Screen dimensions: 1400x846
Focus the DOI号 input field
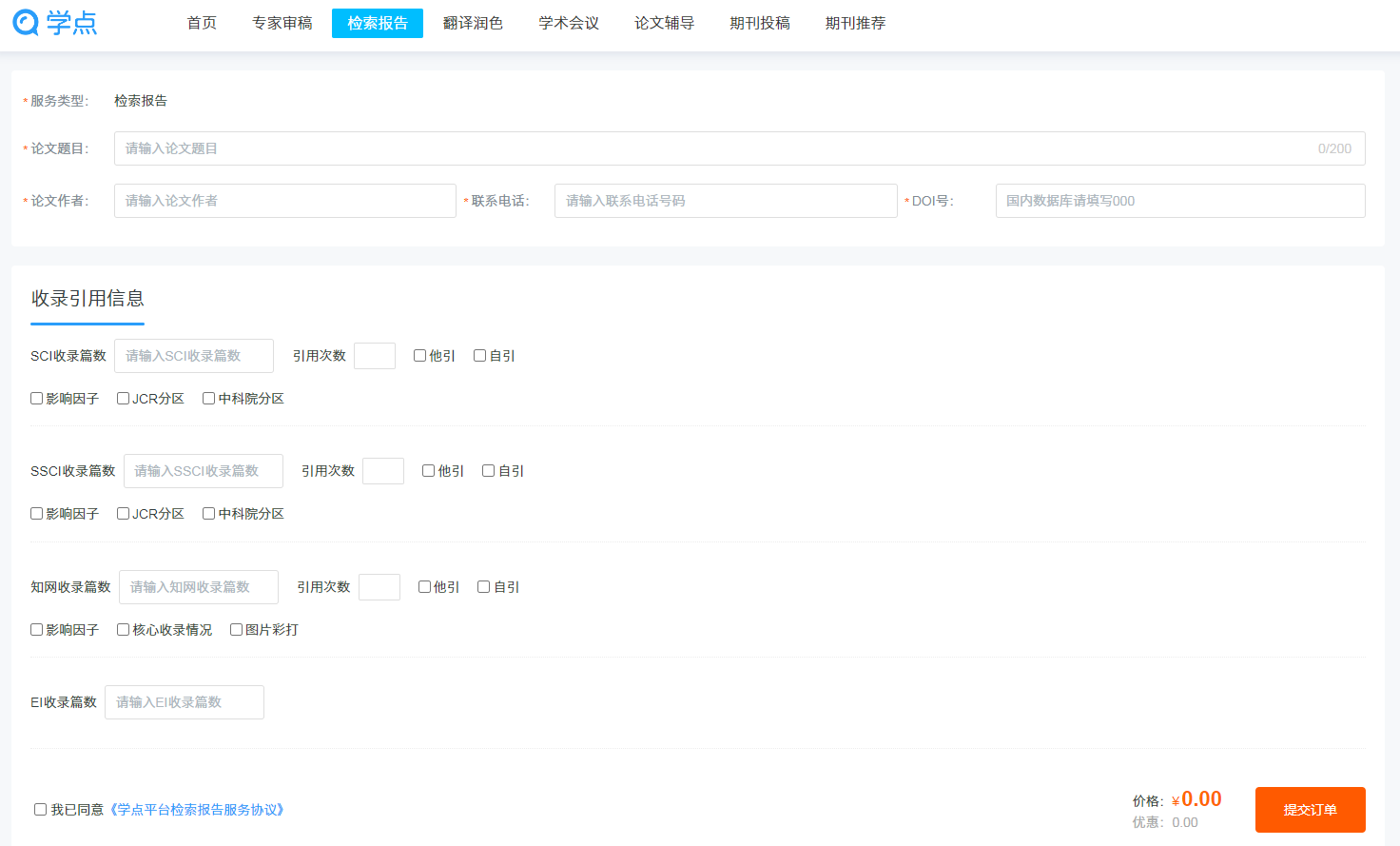1180,201
